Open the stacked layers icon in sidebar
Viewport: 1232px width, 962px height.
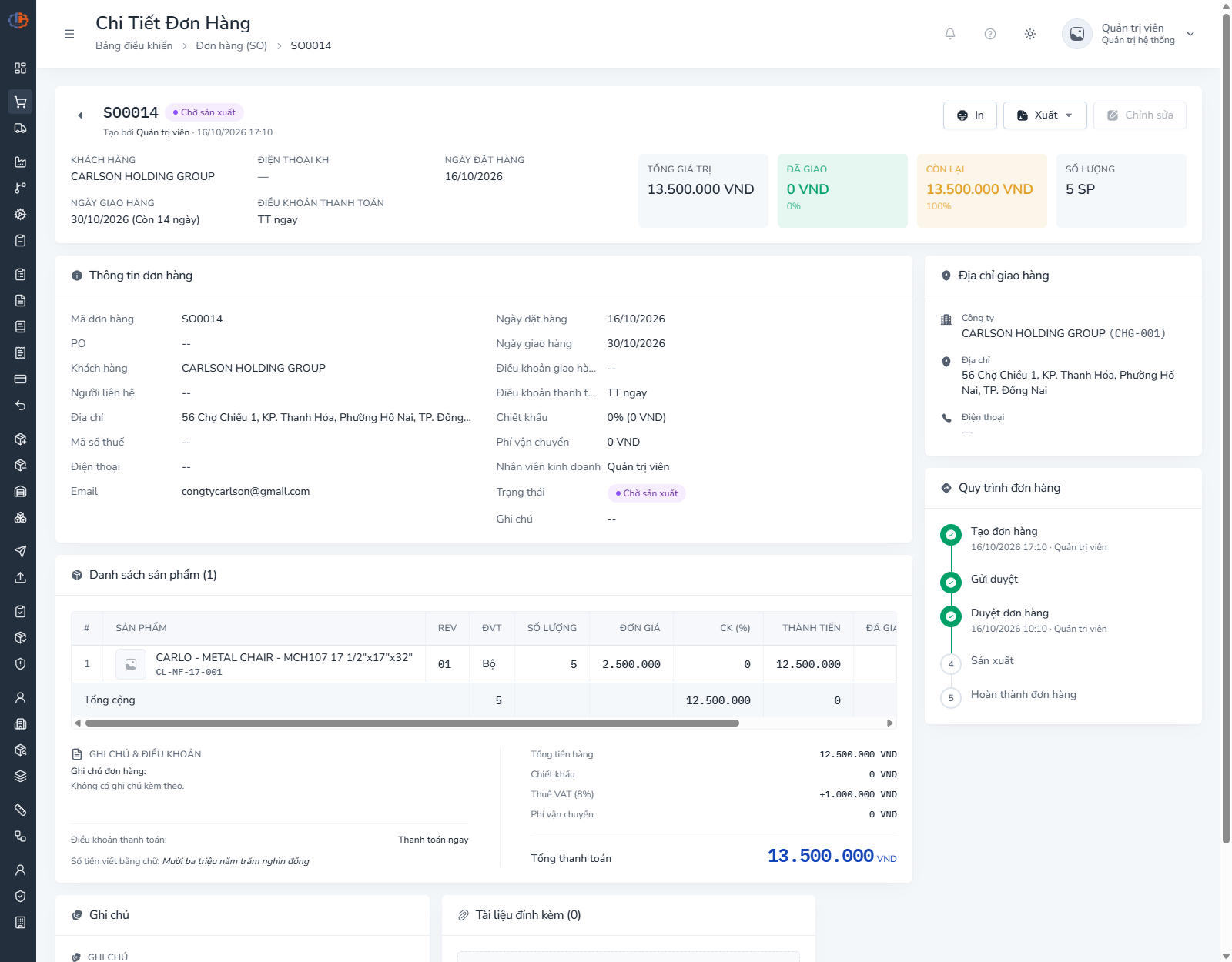pyautogui.click(x=20, y=776)
